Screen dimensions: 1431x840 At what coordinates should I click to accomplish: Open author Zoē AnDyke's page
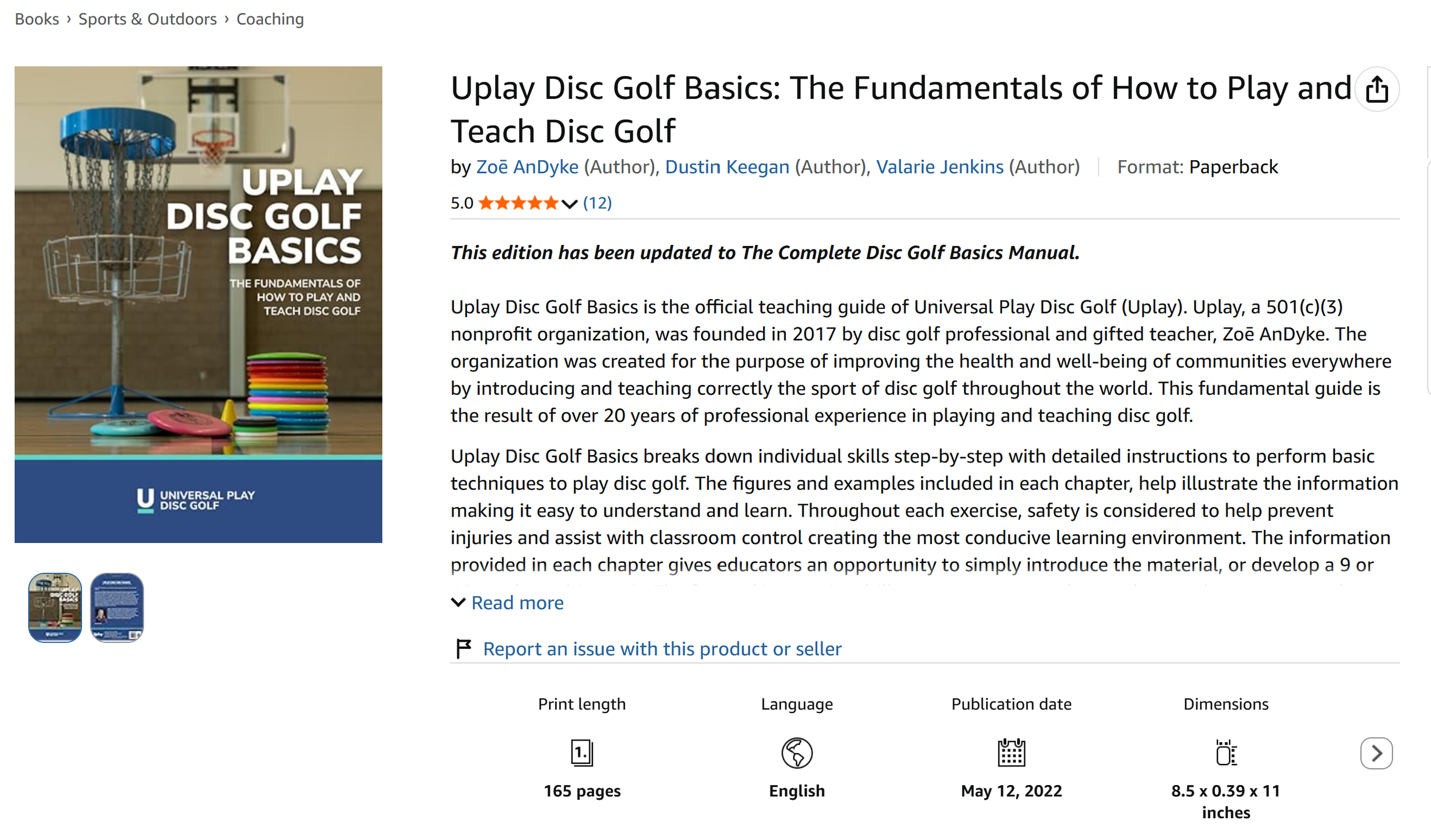(527, 167)
